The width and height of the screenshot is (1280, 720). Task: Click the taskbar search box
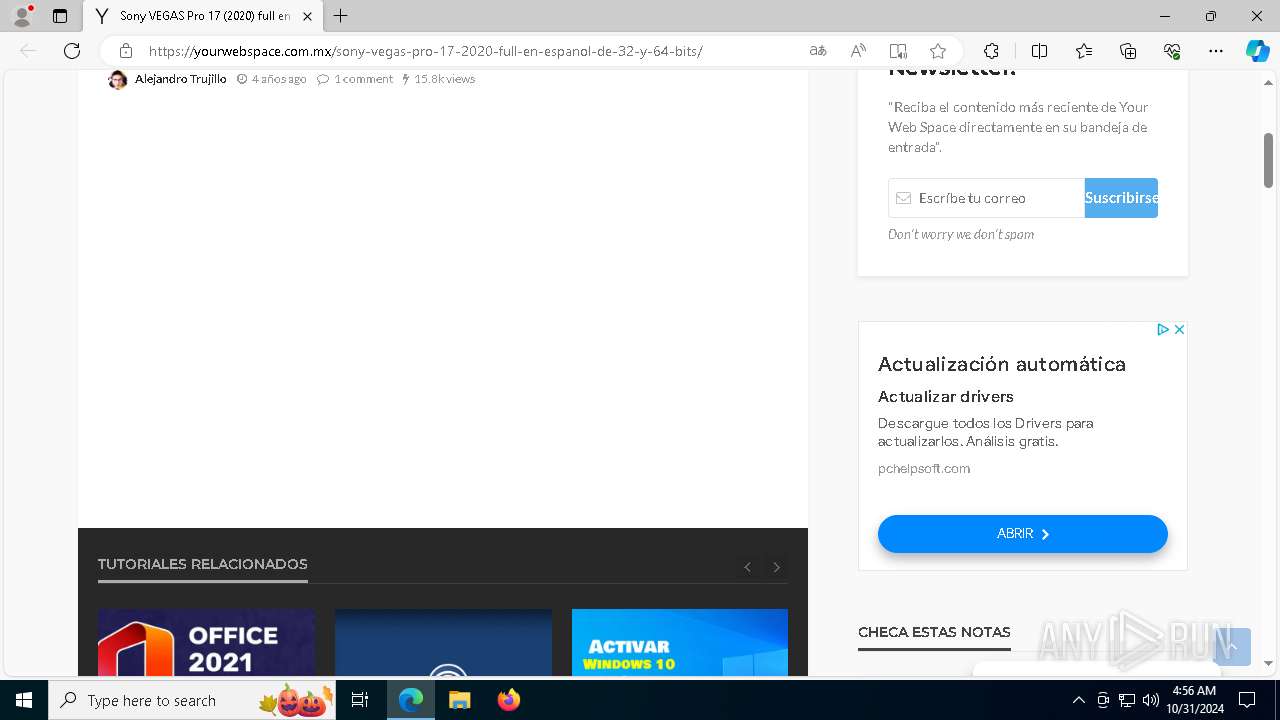click(193, 700)
